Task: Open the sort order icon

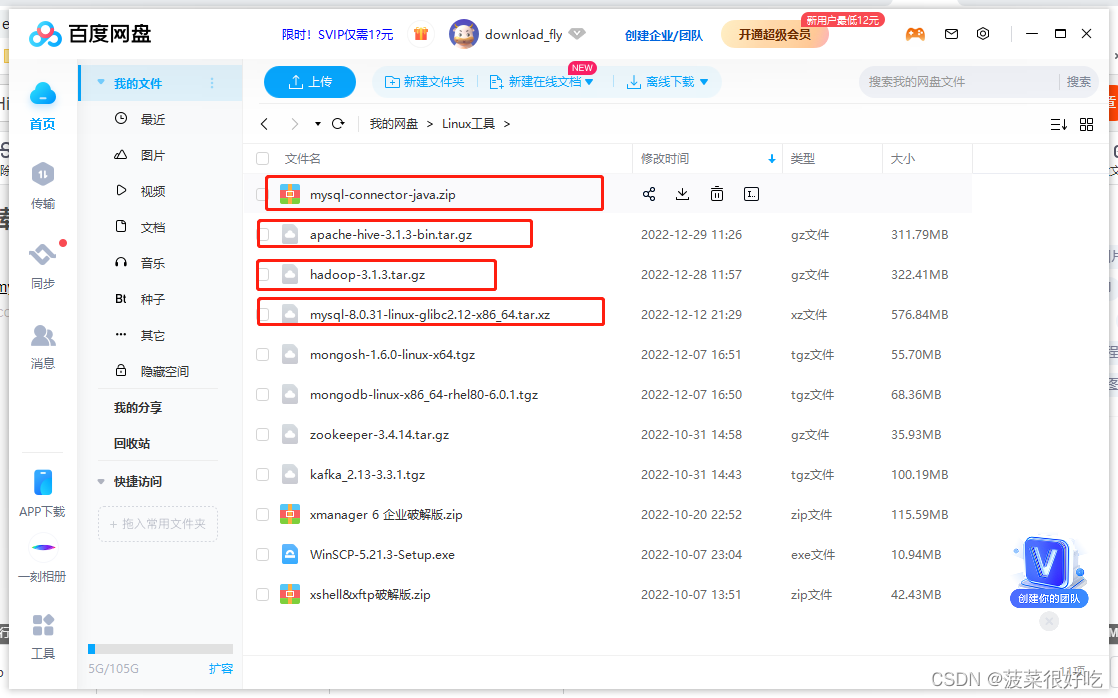Action: tap(1059, 125)
